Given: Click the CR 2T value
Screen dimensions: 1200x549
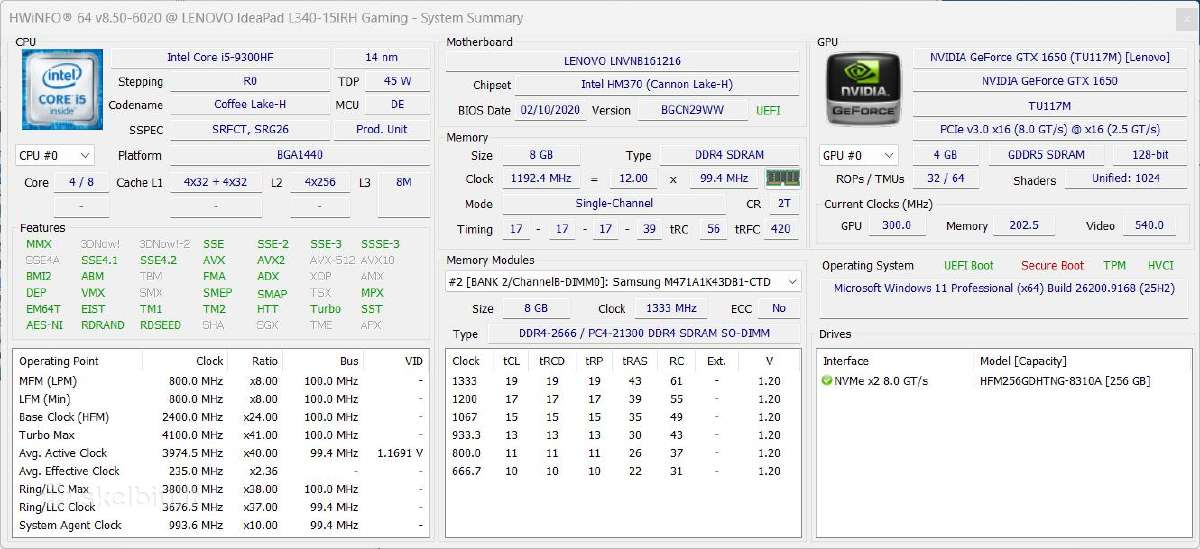Looking at the screenshot, I should pos(783,204).
